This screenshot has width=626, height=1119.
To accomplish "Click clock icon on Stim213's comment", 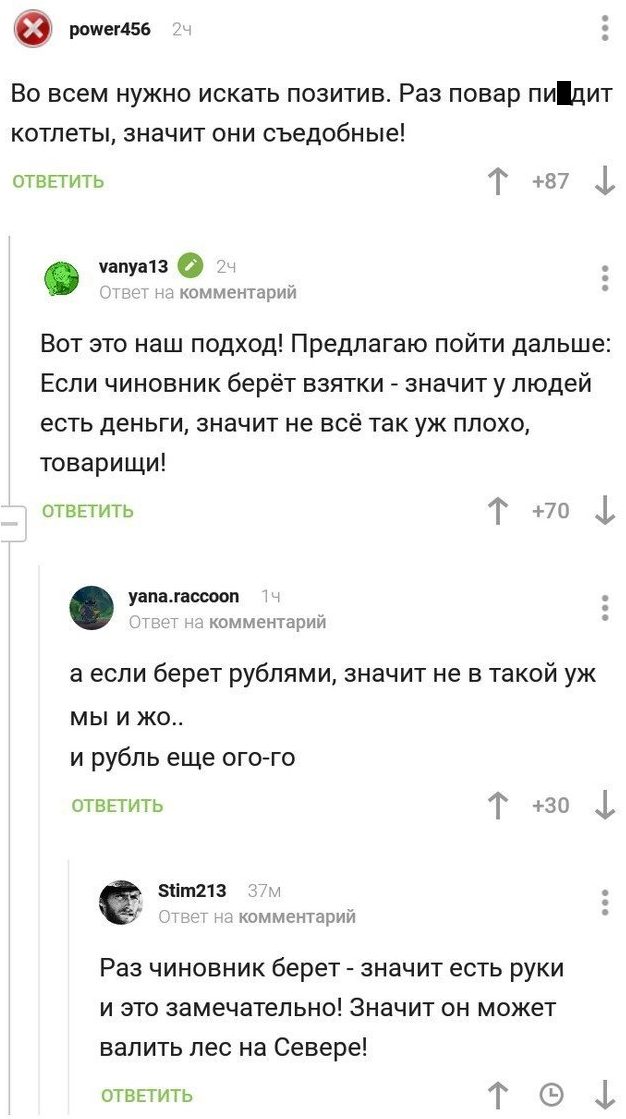I will click(x=551, y=1094).
